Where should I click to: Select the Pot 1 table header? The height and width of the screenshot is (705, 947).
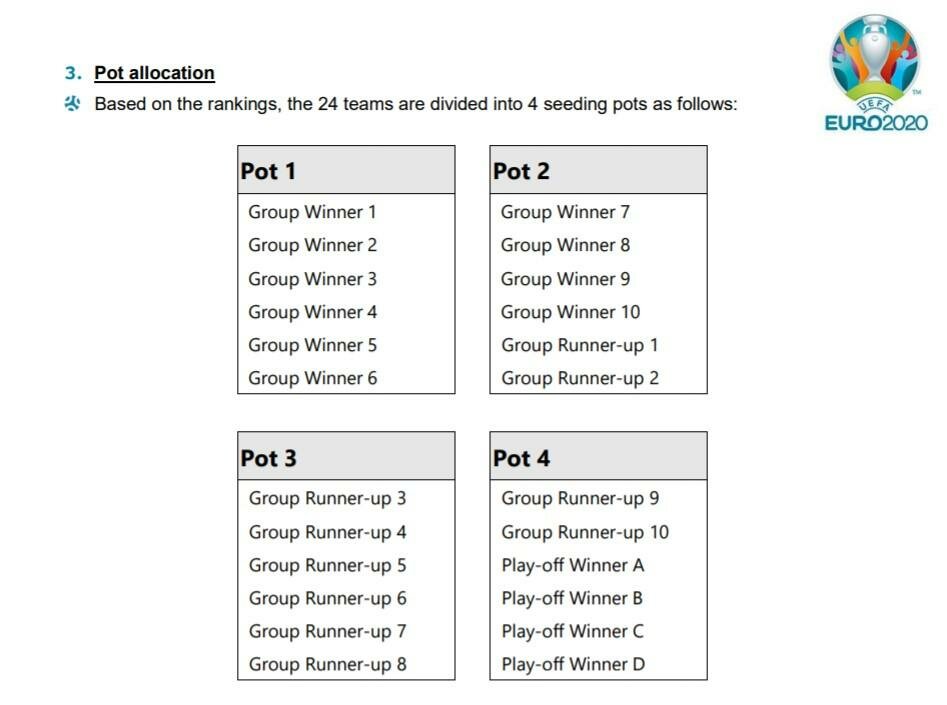point(346,170)
